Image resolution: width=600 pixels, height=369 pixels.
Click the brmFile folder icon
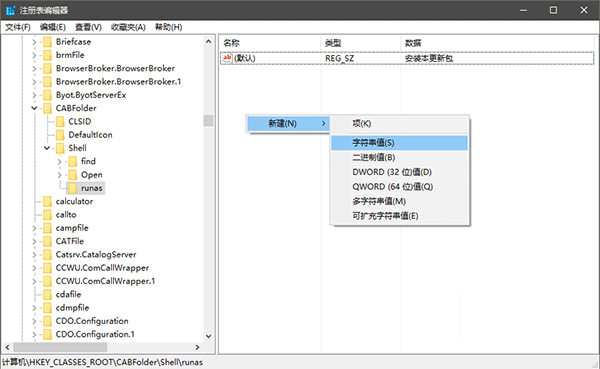click(x=47, y=55)
